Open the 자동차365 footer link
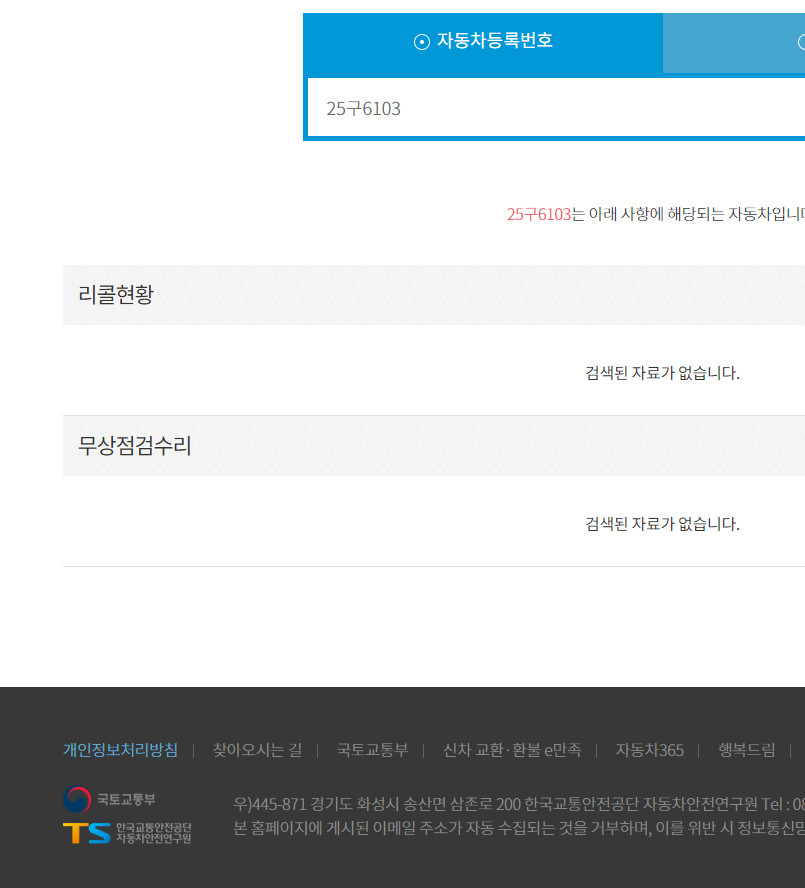805x888 pixels. 650,750
